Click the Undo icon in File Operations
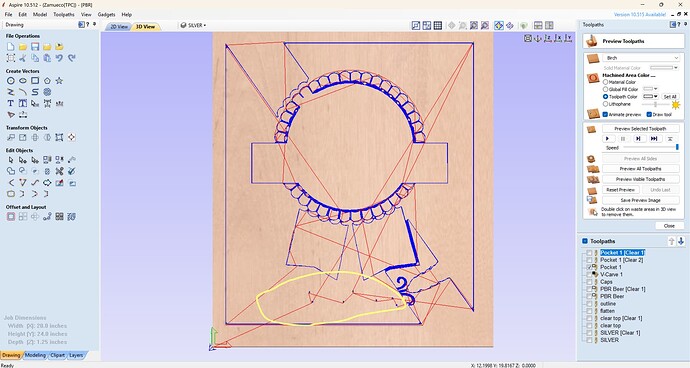The width and height of the screenshot is (690, 368). (59, 58)
